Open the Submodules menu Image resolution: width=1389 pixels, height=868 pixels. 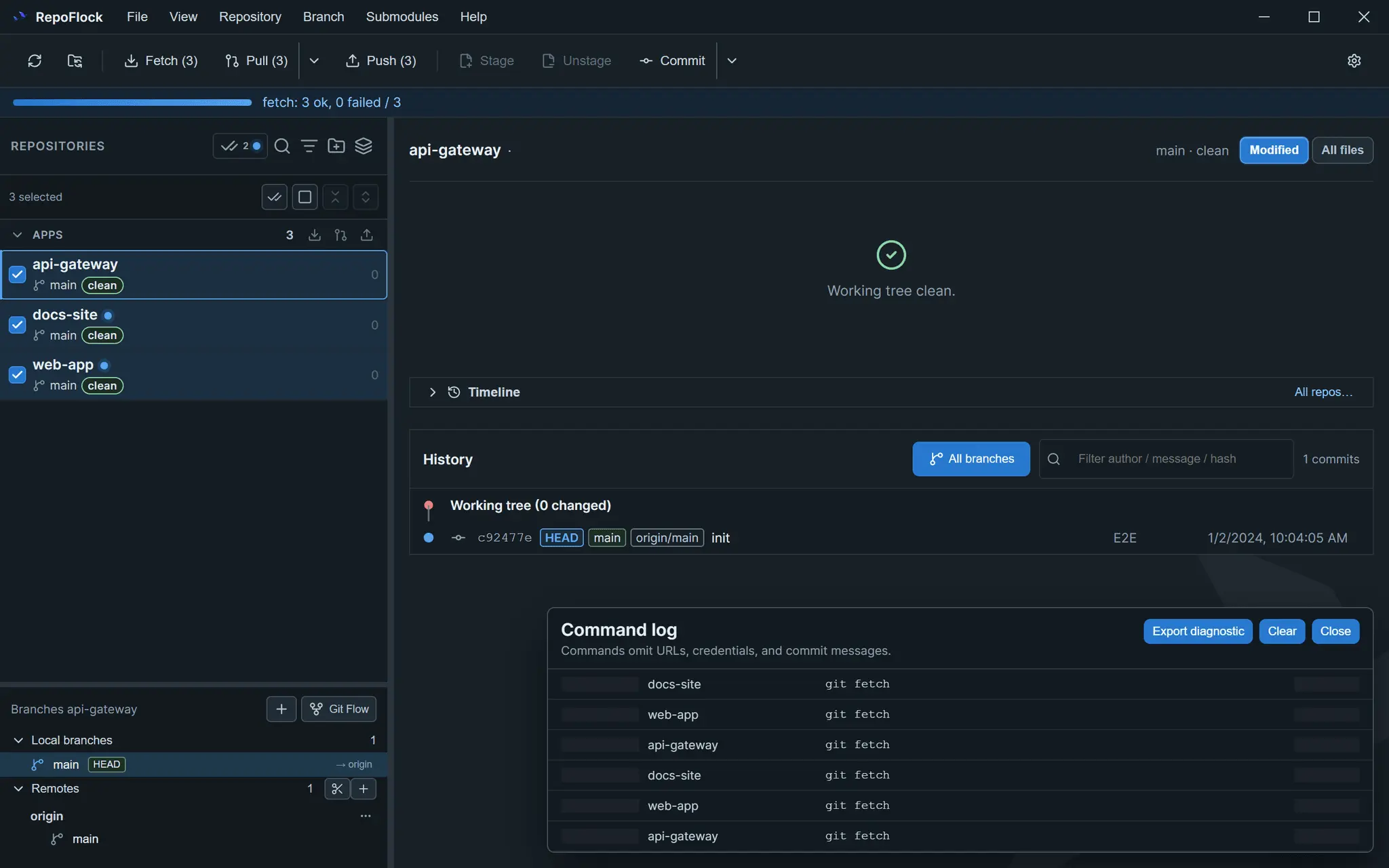402,17
